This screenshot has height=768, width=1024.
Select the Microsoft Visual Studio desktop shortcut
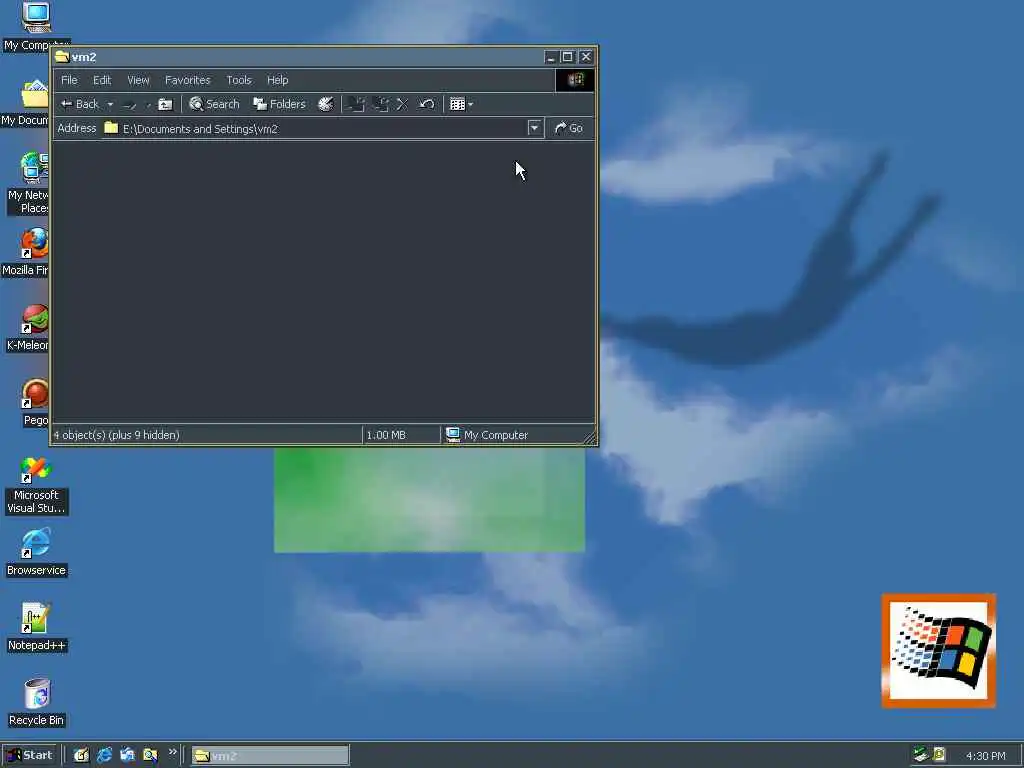(36, 485)
